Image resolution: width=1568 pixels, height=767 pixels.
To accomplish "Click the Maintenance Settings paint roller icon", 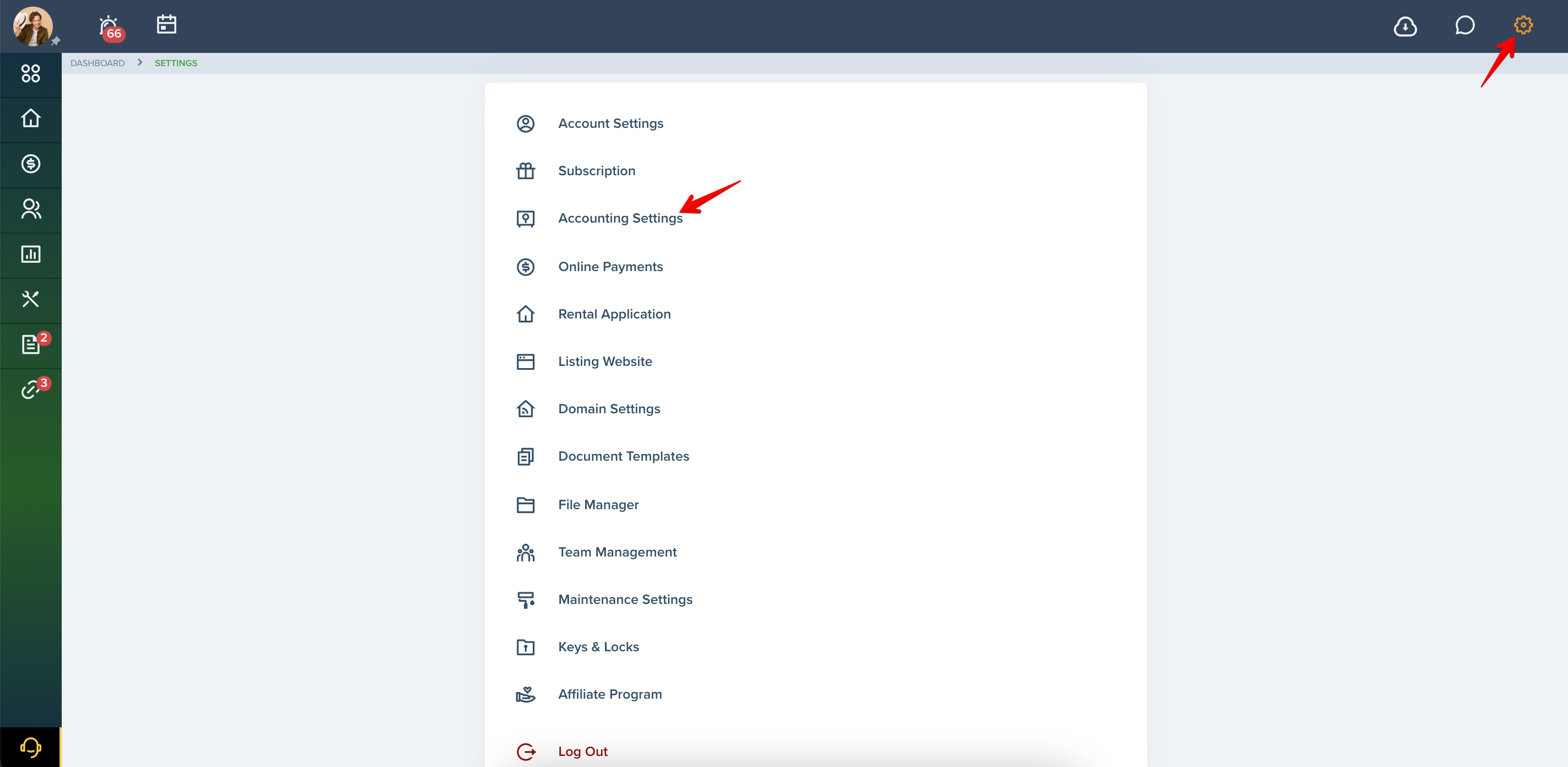I will tap(525, 599).
